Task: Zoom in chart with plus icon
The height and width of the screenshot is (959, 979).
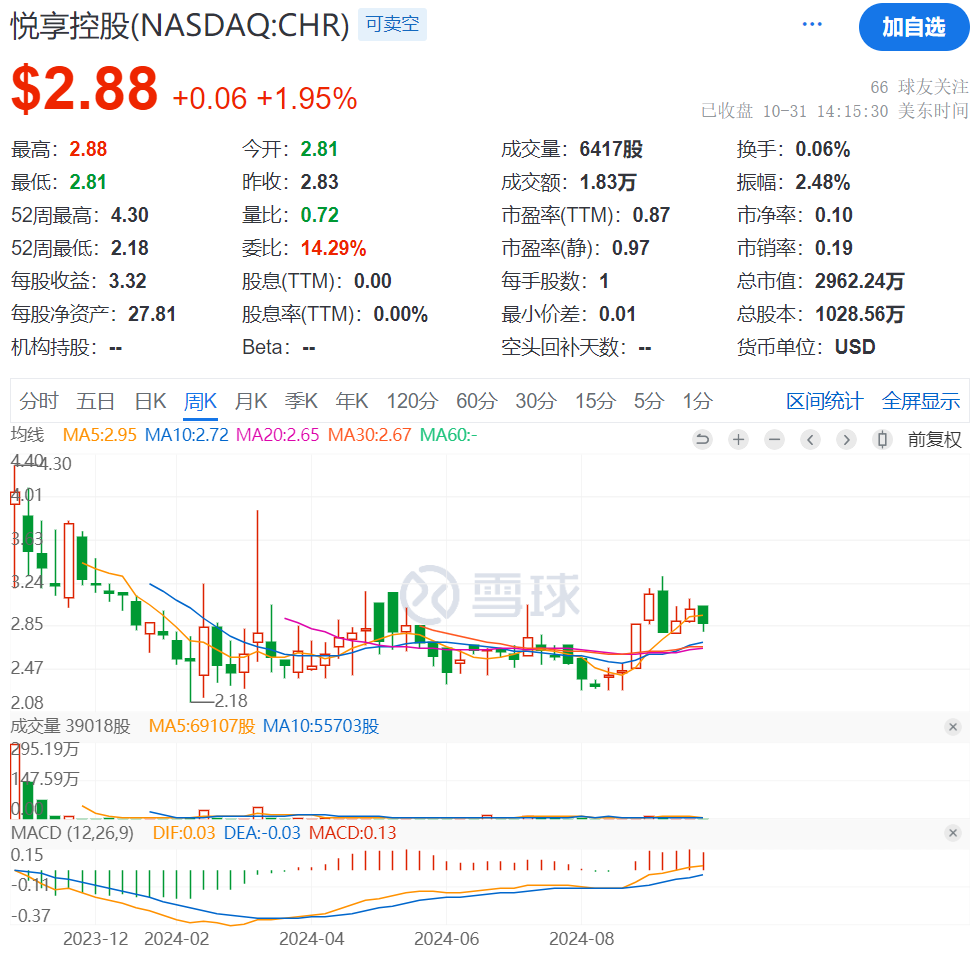Action: click(739, 440)
